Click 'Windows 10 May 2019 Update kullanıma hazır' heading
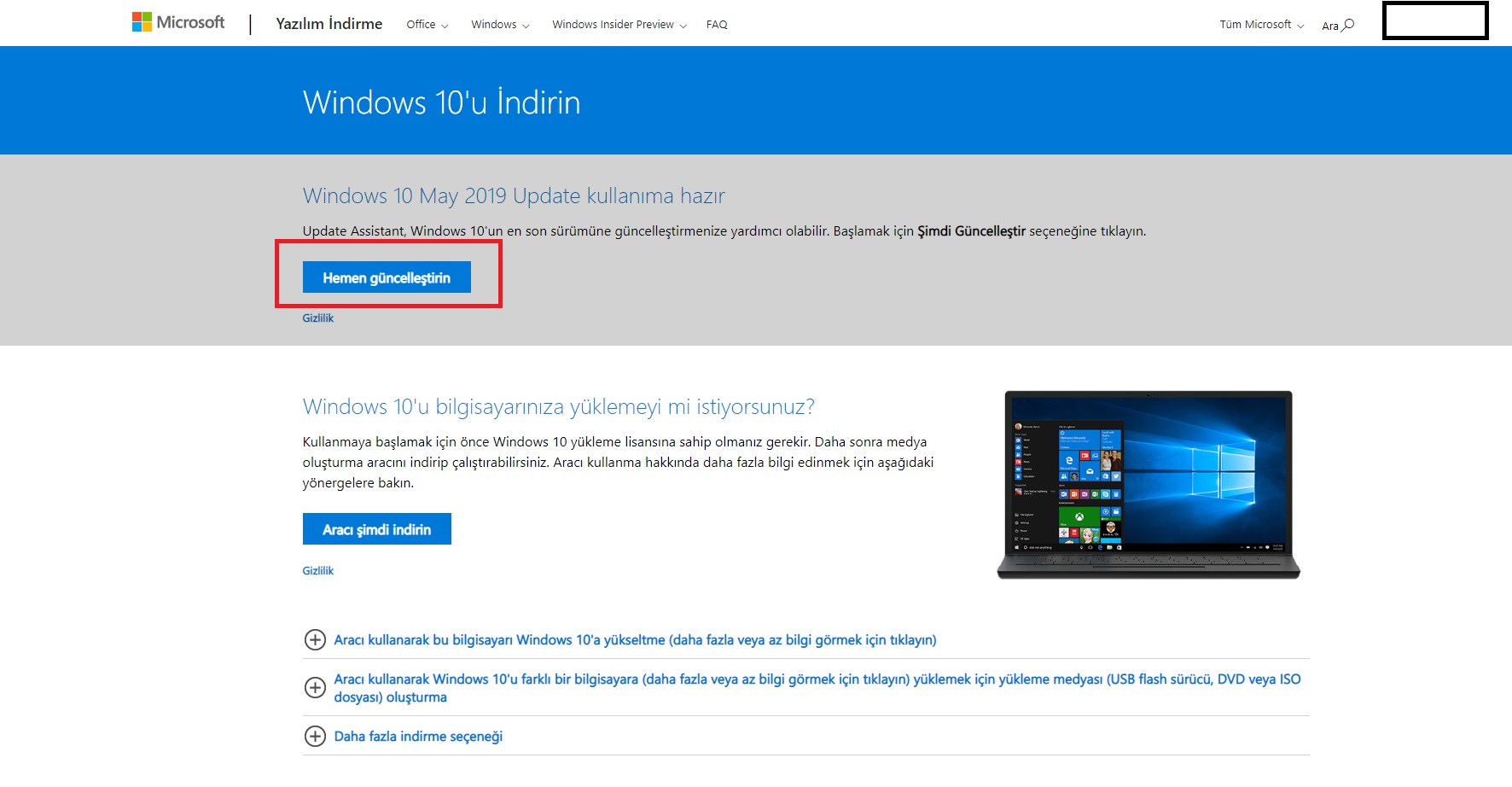 pyautogui.click(x=514, y=196)
